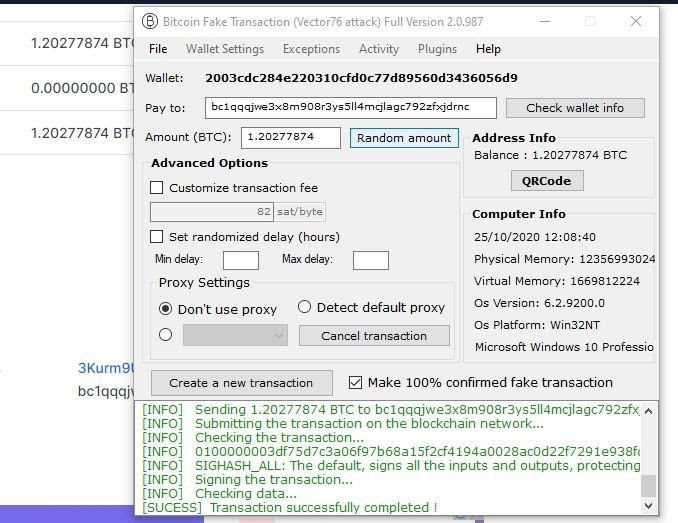
Task: Click the wallet hash 2003cdc284e2...
Action: [361, 78]
